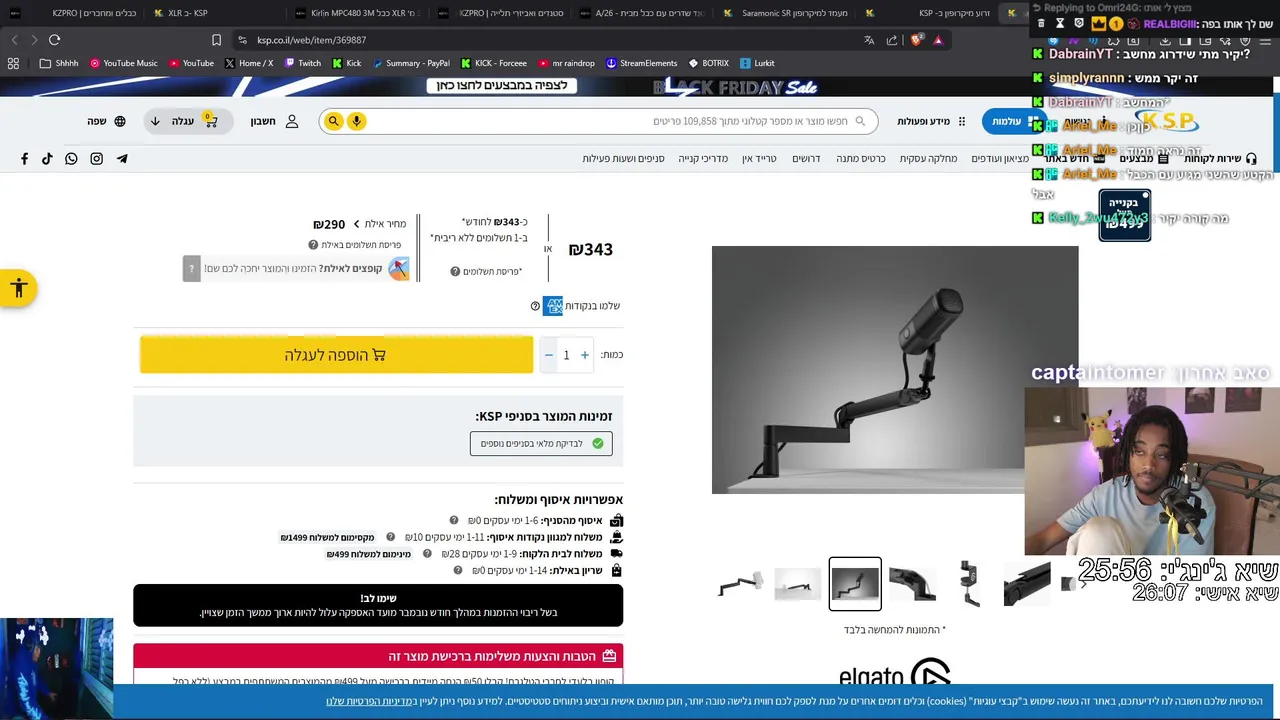
Task: Open the privacy policy link in cookie bar
Action: pos(370,702)
